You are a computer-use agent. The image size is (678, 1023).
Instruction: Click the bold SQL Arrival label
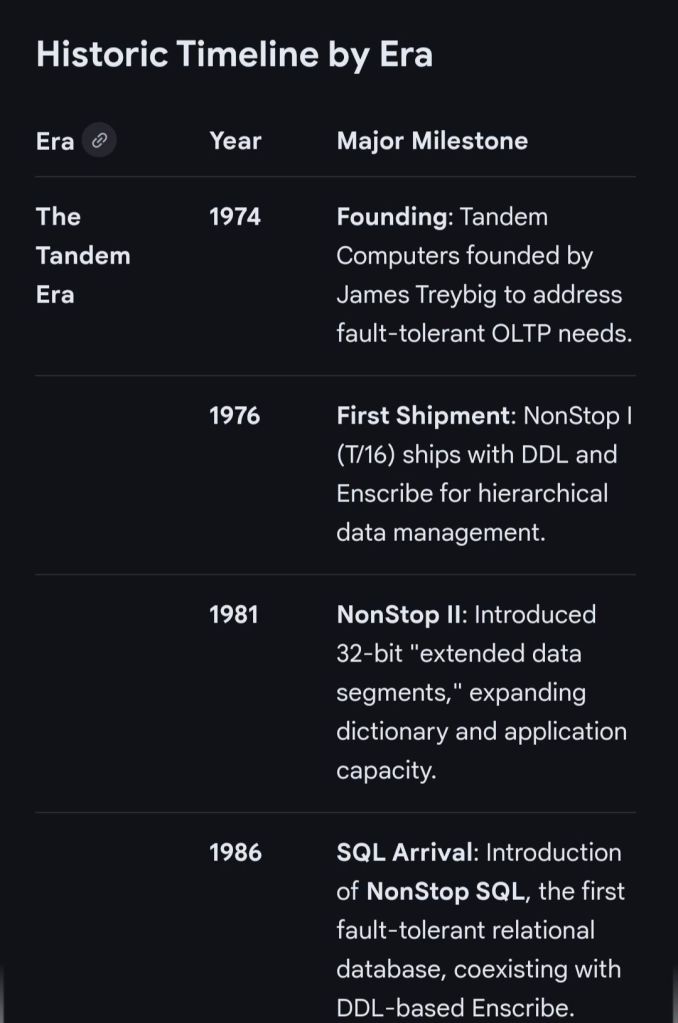click(x=406, y=852)
